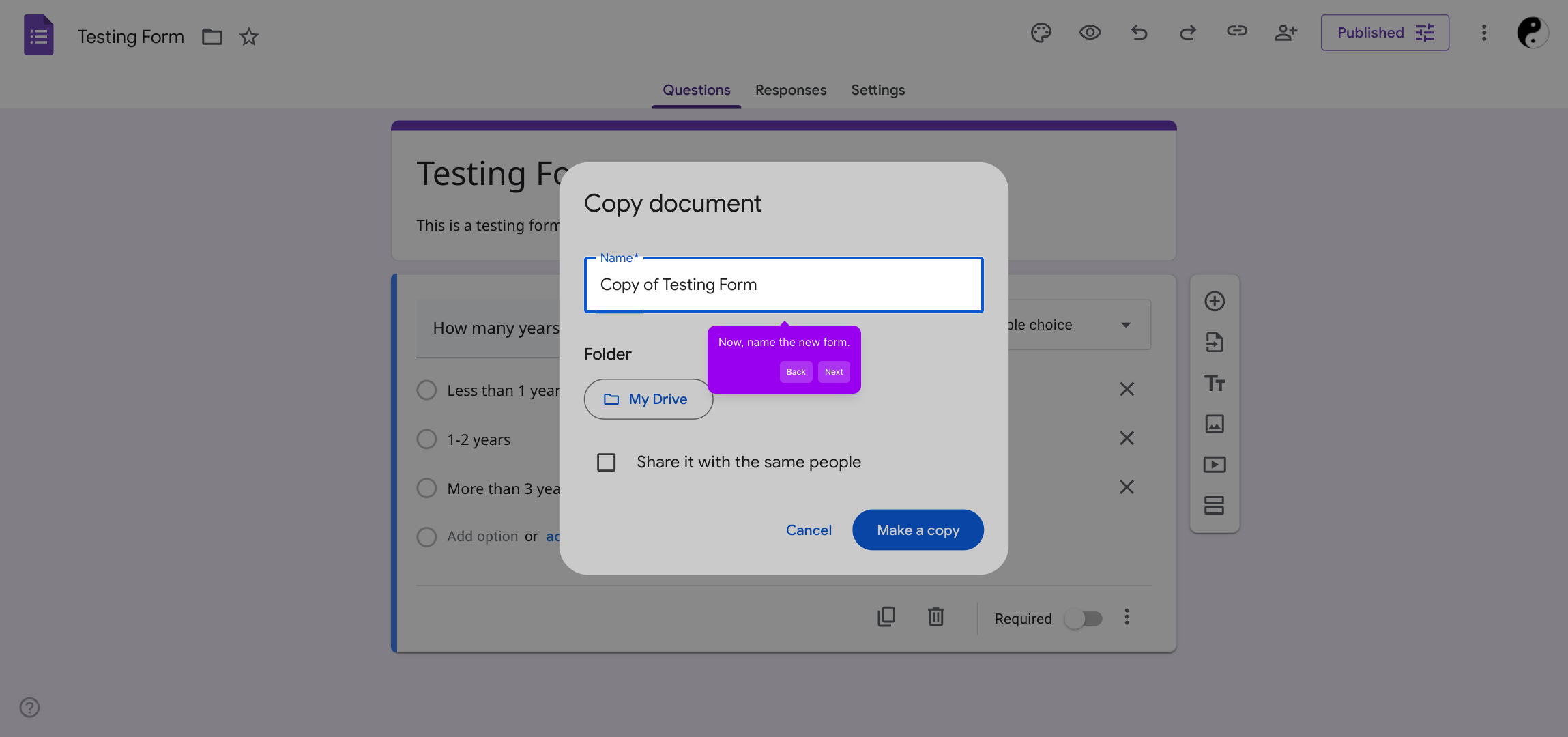Toggle the Required switch

coord(1084,619)
